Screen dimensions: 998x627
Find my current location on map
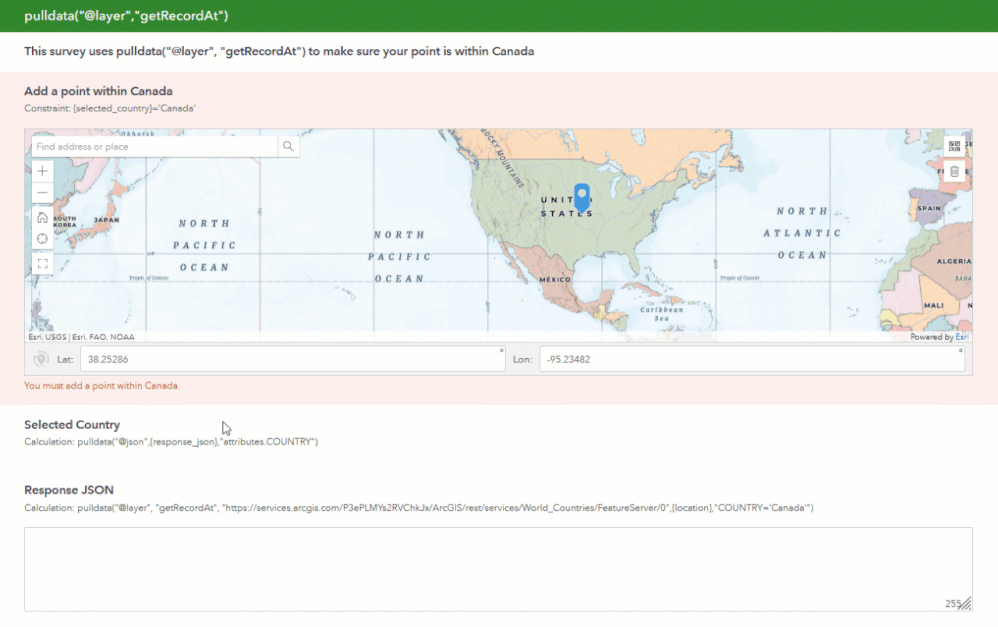click(42, 239)
